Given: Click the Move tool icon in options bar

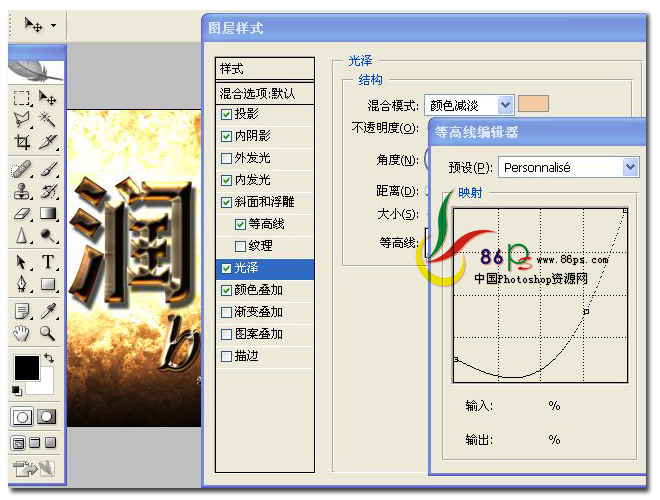Looking at the screenshot, I should [34, 25].
